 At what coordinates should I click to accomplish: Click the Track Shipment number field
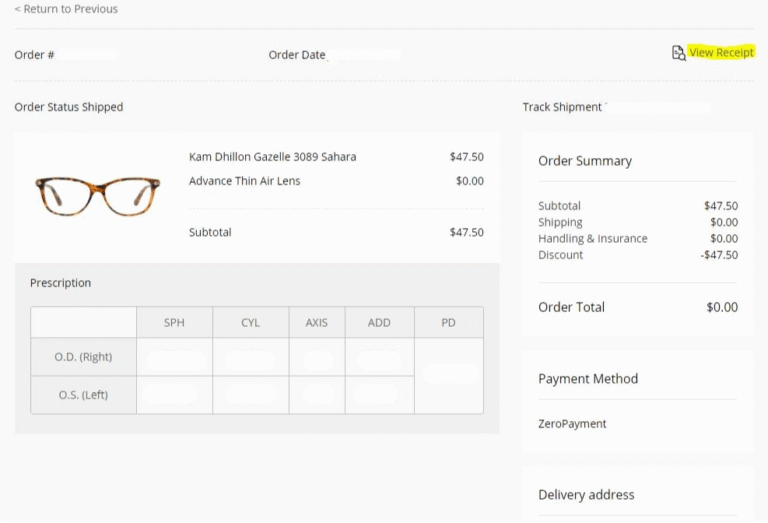pos(658,107)
